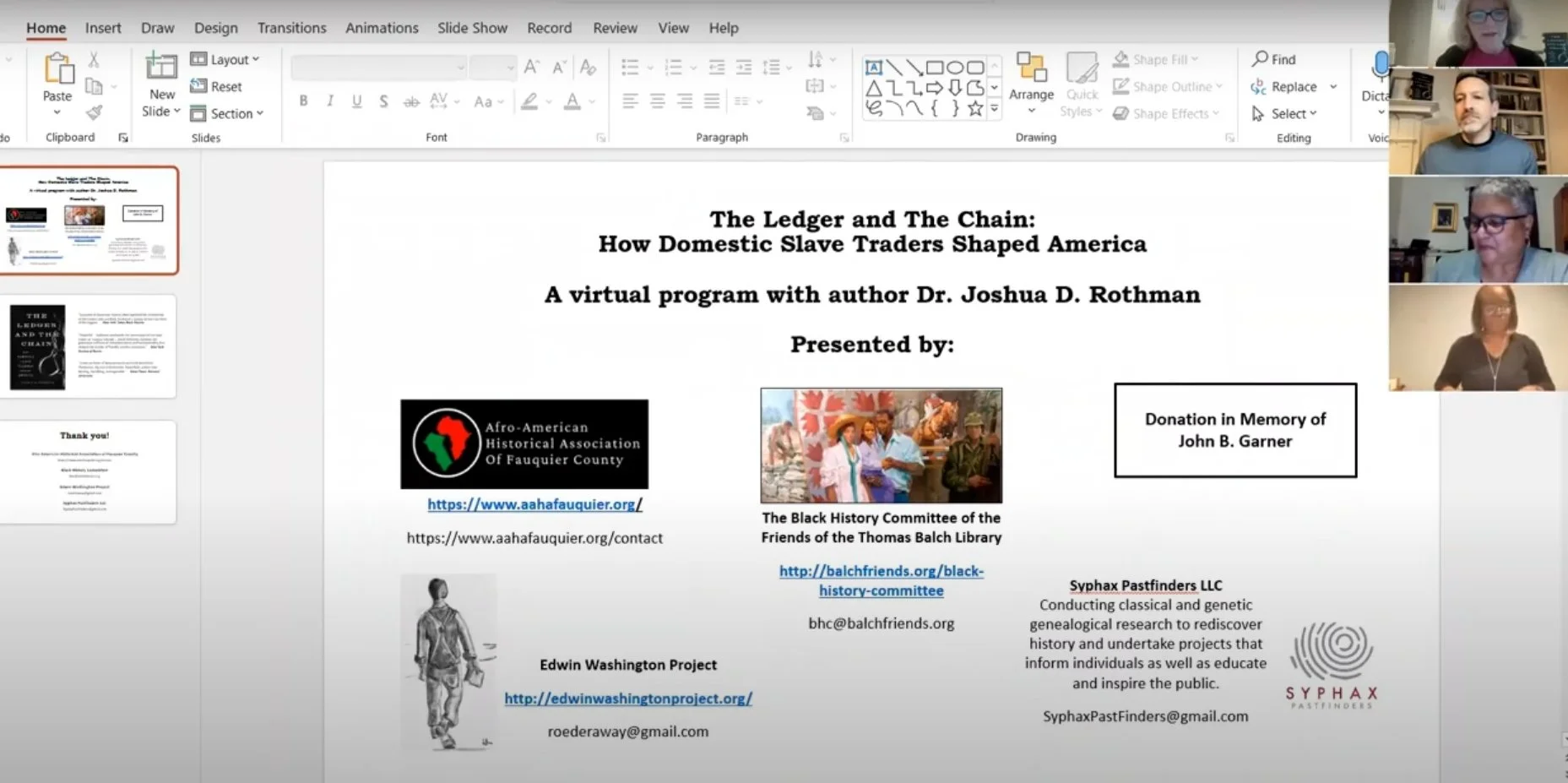Image resolution: width=1568 pixels, height=783 pixels.
Task: Open the Insert ribbon tab
Action: tap(103, 28)
